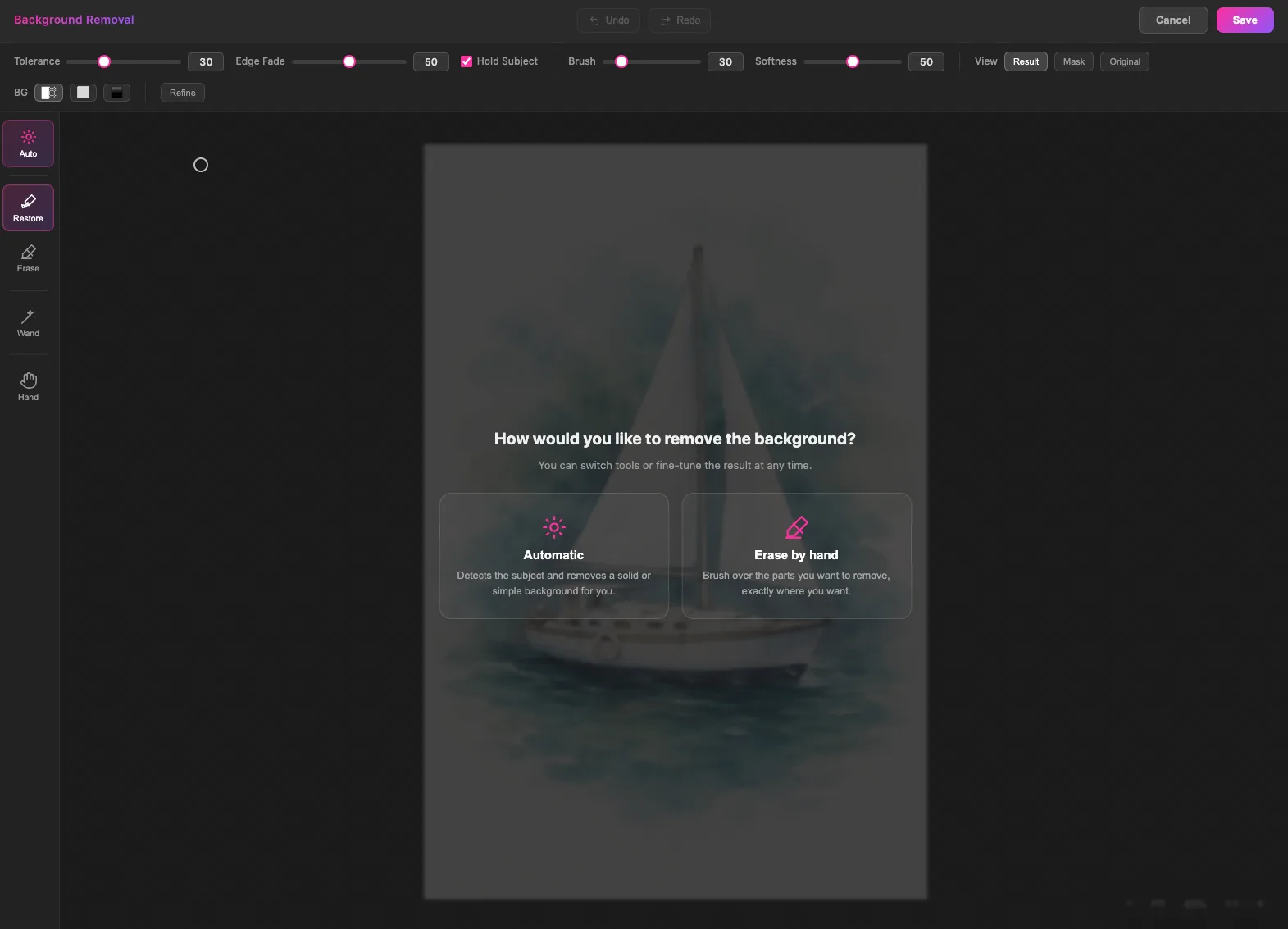This screenshot has width=1288, height=929.
Task: Select the Erase tool in sidebar
Action: 28,258
